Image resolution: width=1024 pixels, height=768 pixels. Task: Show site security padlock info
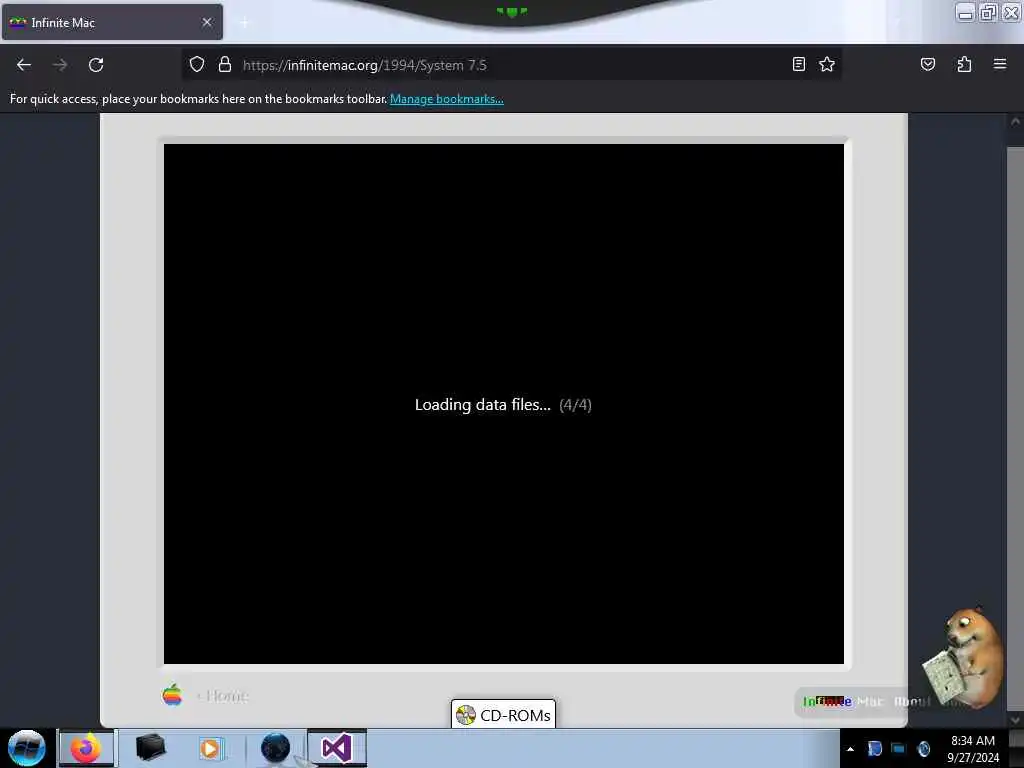pyautogui.click(x=225, y=64)
